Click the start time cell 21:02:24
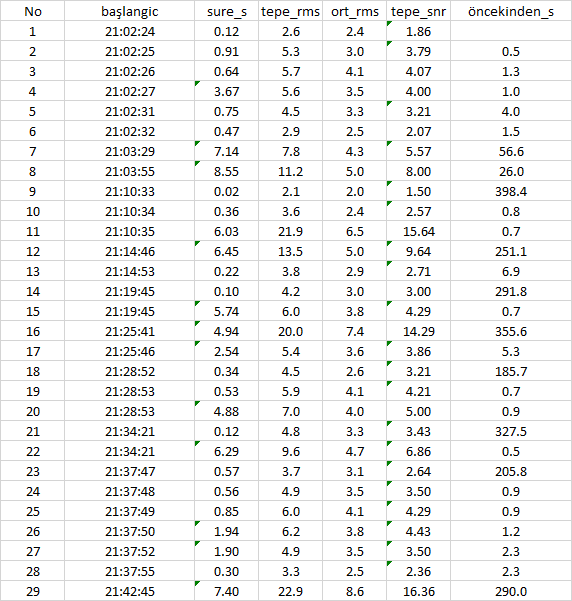Viewport: 572px width, 601px height. tap(130, 31)
